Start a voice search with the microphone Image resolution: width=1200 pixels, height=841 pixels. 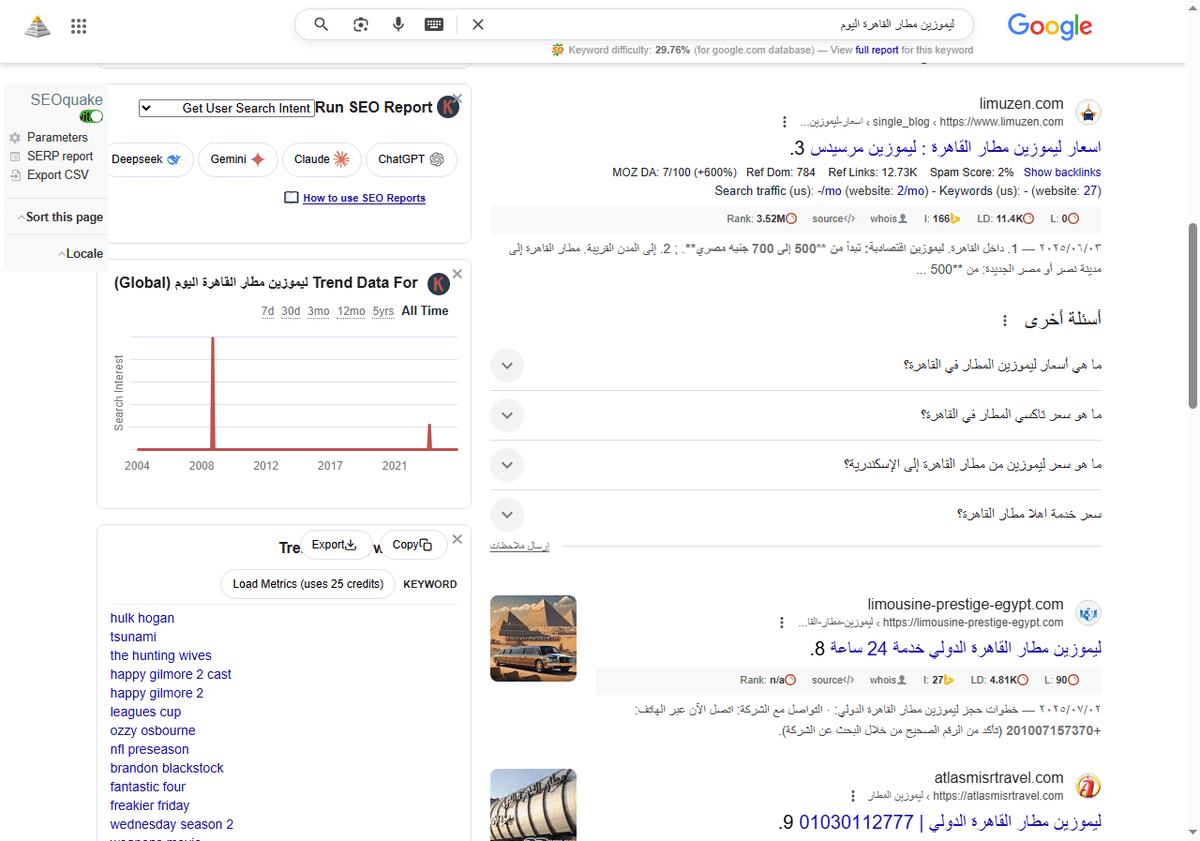(398, 24)
